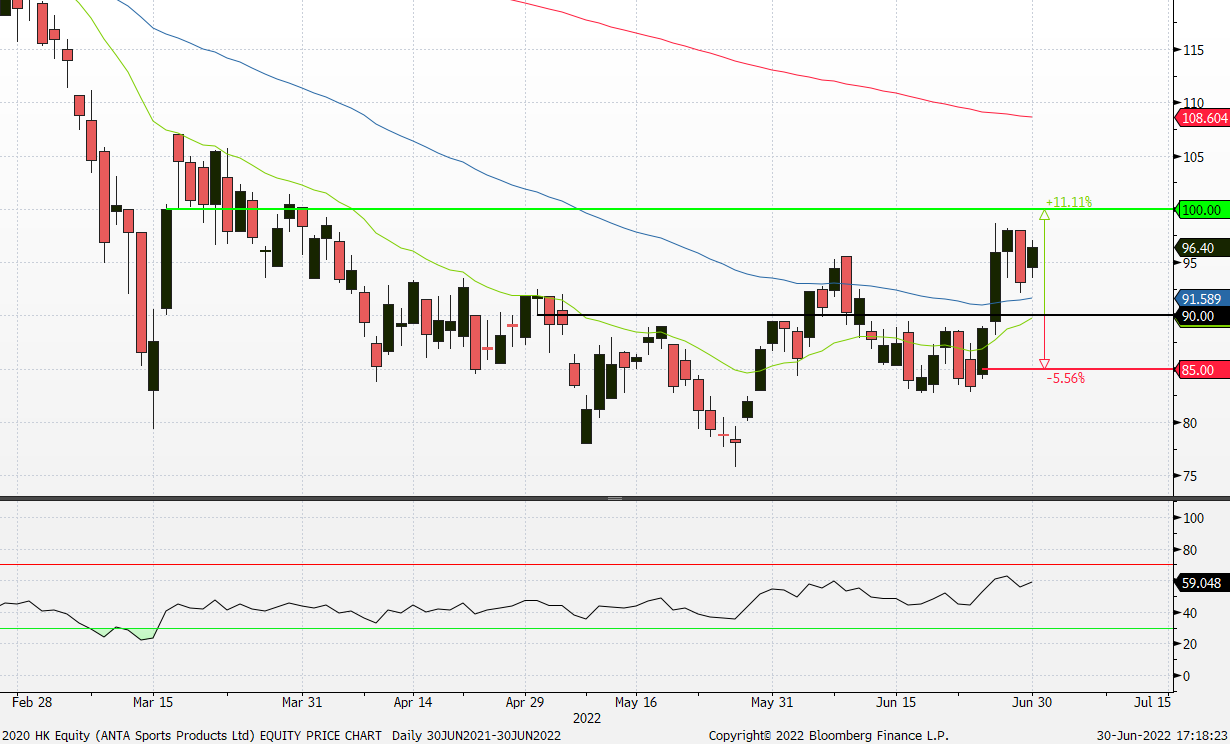
Task: Select the red downward arrowhead near 85.00
Action: 1045,364
